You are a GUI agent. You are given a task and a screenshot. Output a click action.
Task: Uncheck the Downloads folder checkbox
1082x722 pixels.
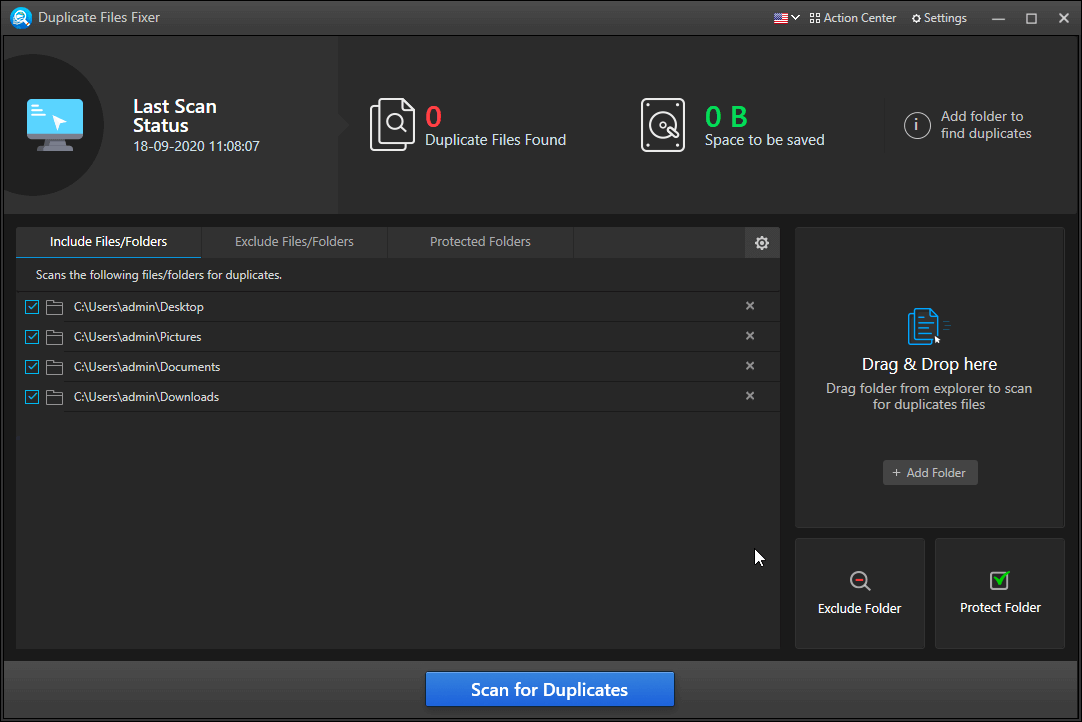click(x=32, y=397)
